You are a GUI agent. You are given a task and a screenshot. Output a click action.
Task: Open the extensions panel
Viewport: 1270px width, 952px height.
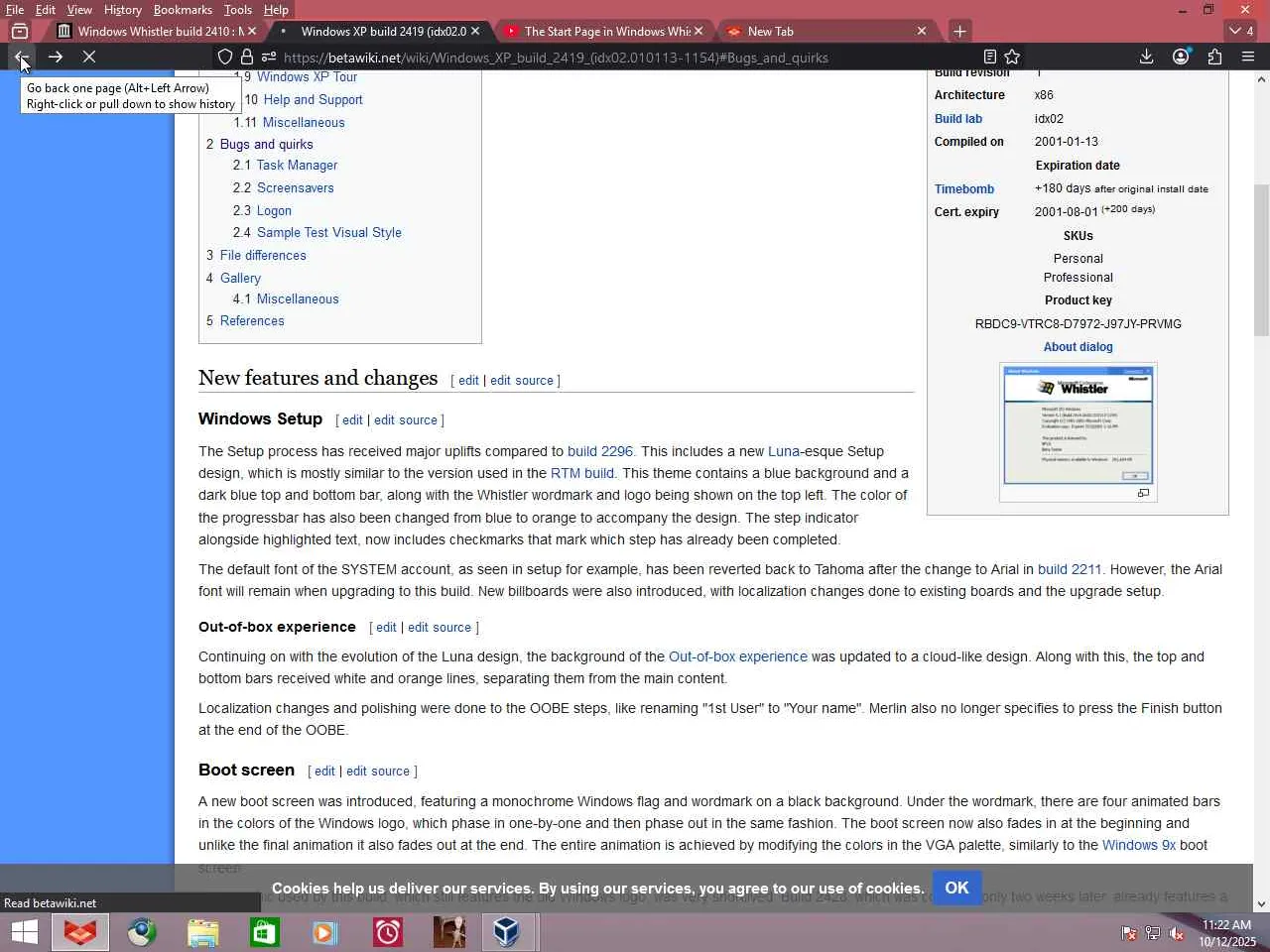(x=1214, y=58)
